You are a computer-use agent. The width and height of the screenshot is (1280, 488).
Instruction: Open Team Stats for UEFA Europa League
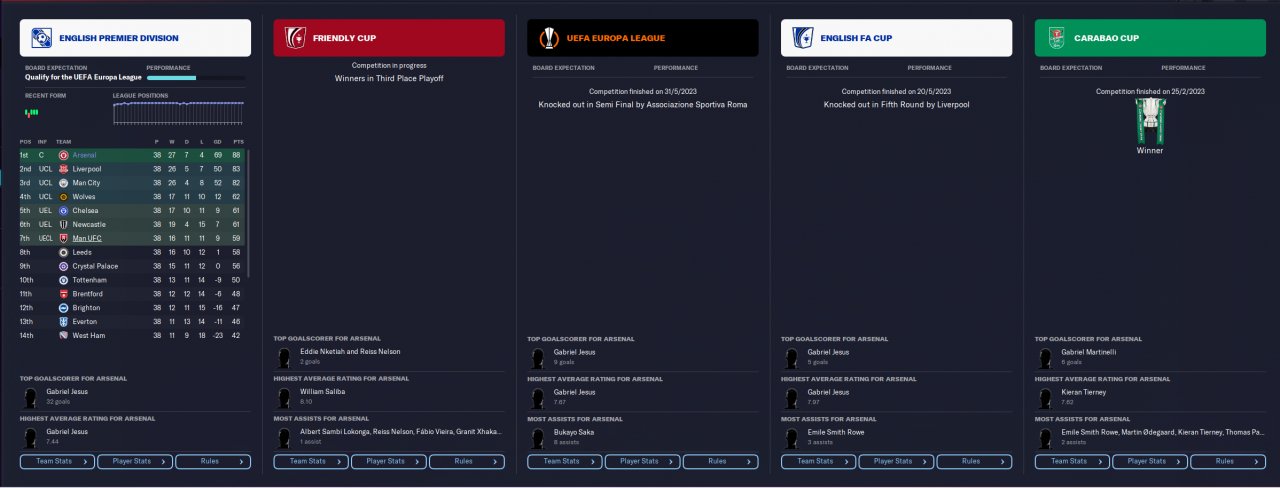tap(566, 461)
